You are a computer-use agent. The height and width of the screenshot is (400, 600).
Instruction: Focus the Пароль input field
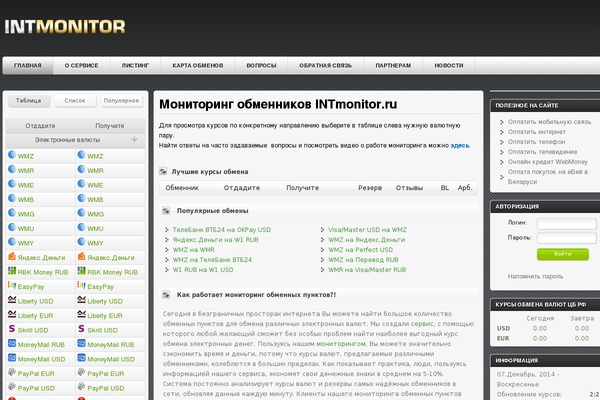(x=567, y=238)
